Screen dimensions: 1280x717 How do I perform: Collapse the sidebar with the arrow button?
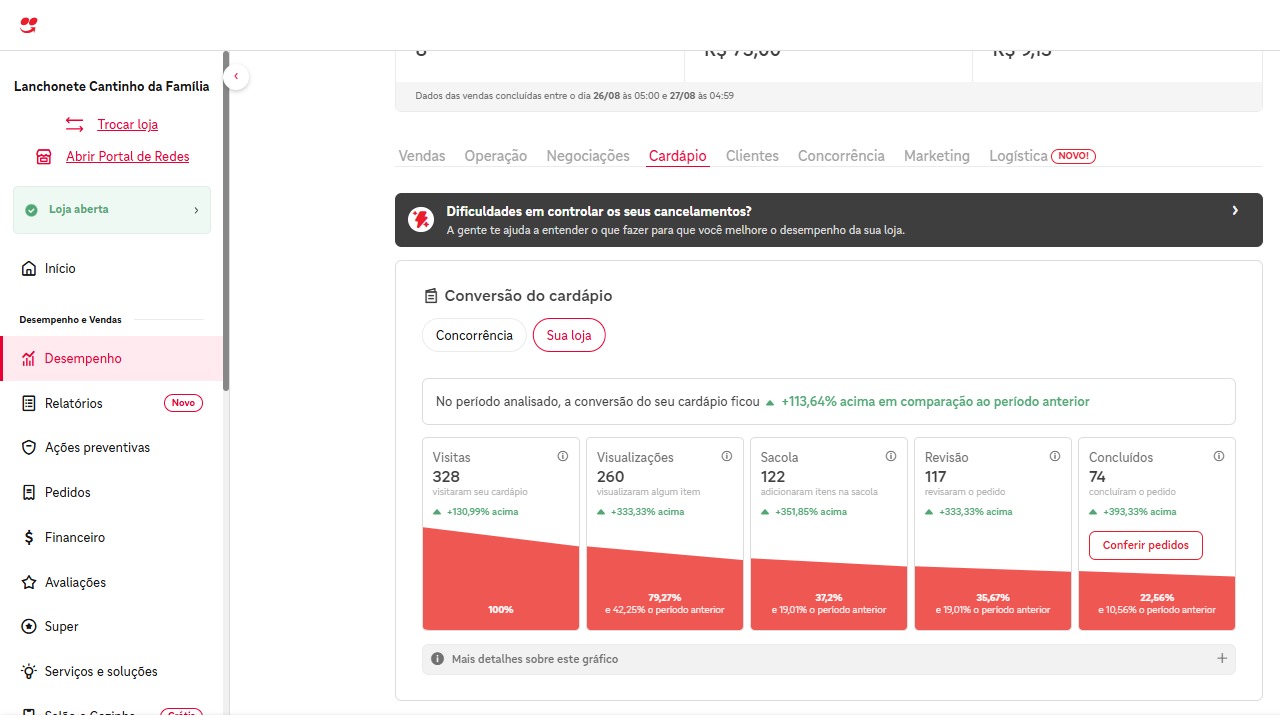(236, 76)
